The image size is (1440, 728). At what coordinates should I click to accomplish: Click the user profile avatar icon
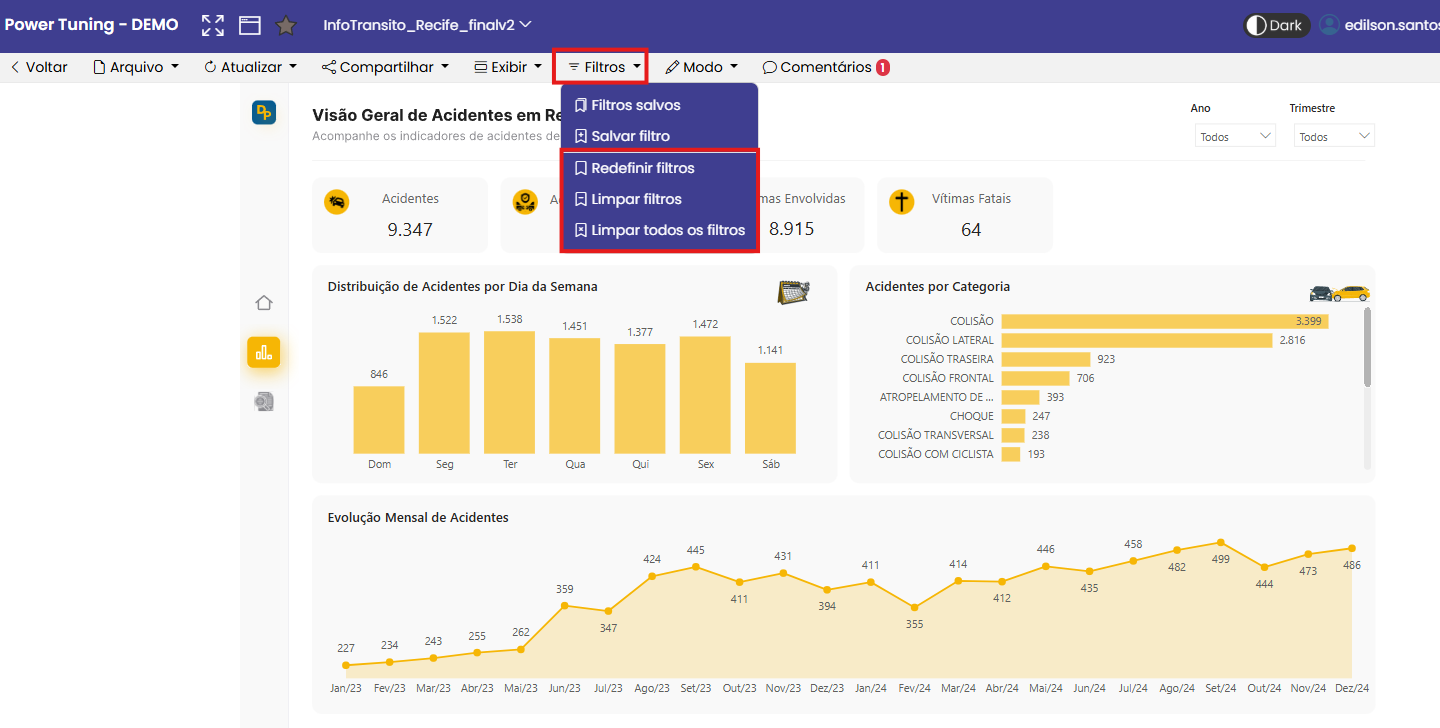pos(1329,25)
